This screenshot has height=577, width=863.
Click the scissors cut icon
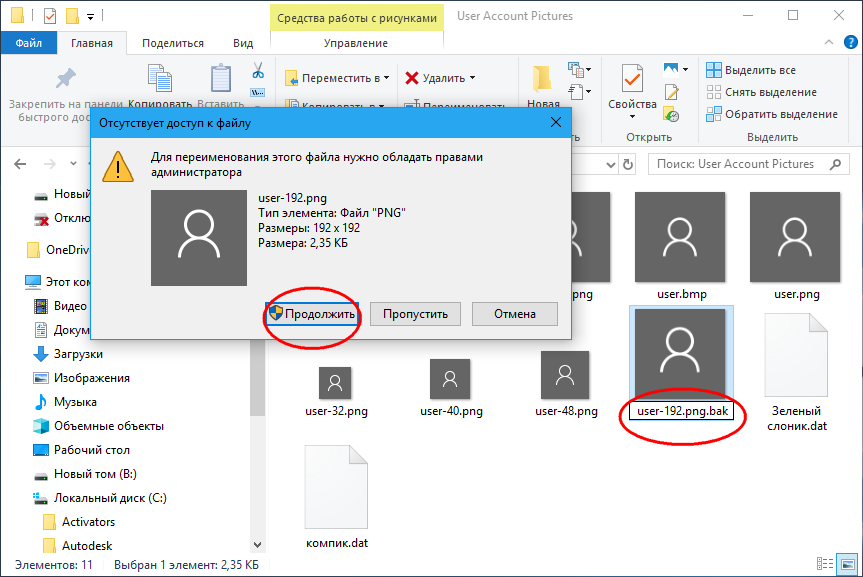[x=258, y=70]
